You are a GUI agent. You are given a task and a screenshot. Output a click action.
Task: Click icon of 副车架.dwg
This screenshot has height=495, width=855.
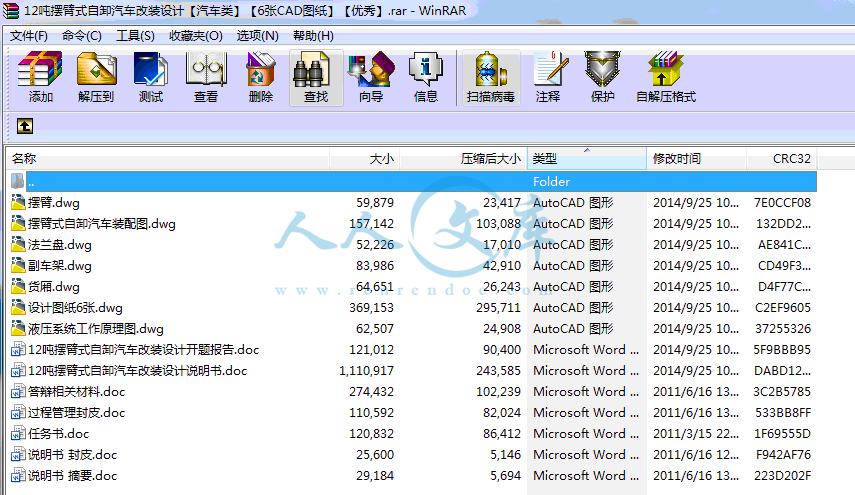tap(18, 265)
